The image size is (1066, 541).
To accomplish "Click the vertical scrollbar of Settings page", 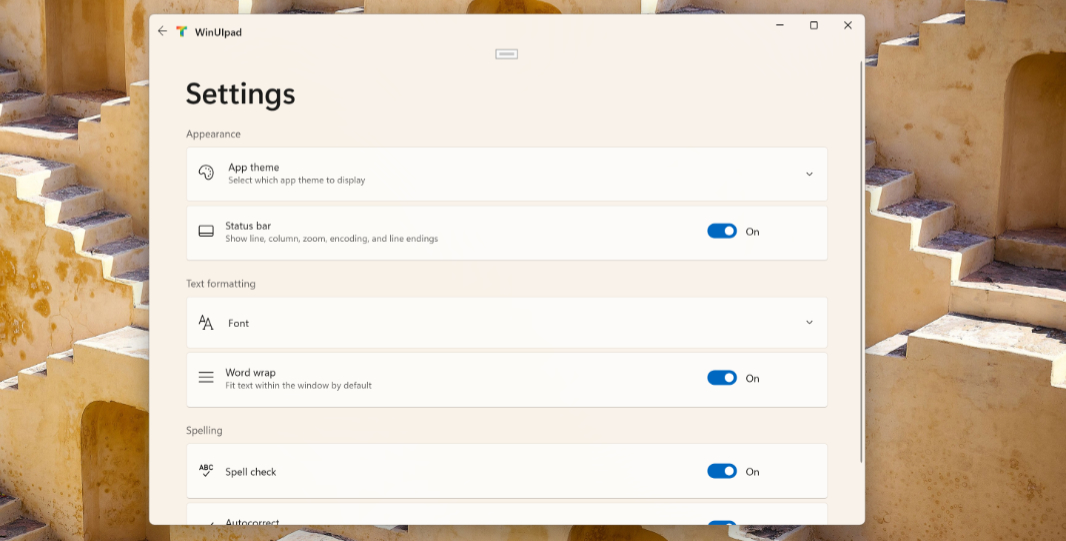I will click(x=861, y=262).
